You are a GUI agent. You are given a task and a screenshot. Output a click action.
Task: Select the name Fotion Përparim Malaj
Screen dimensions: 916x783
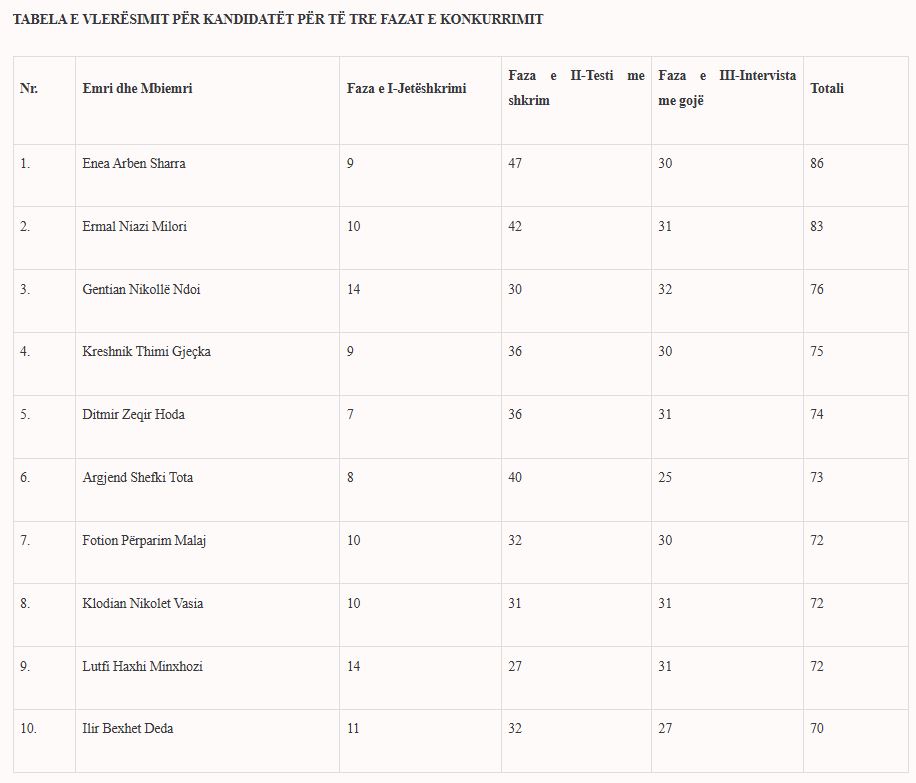click(x=144, y=541)
